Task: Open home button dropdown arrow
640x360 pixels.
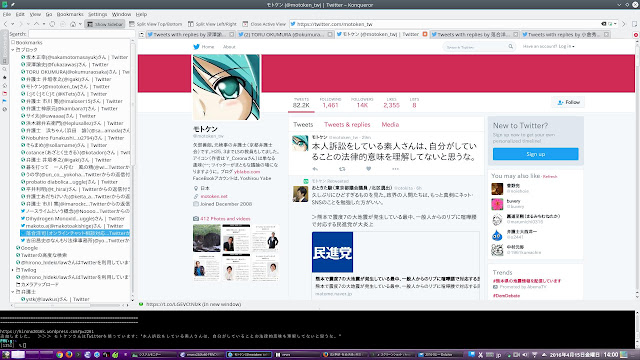Action: (x=80, y=24)
